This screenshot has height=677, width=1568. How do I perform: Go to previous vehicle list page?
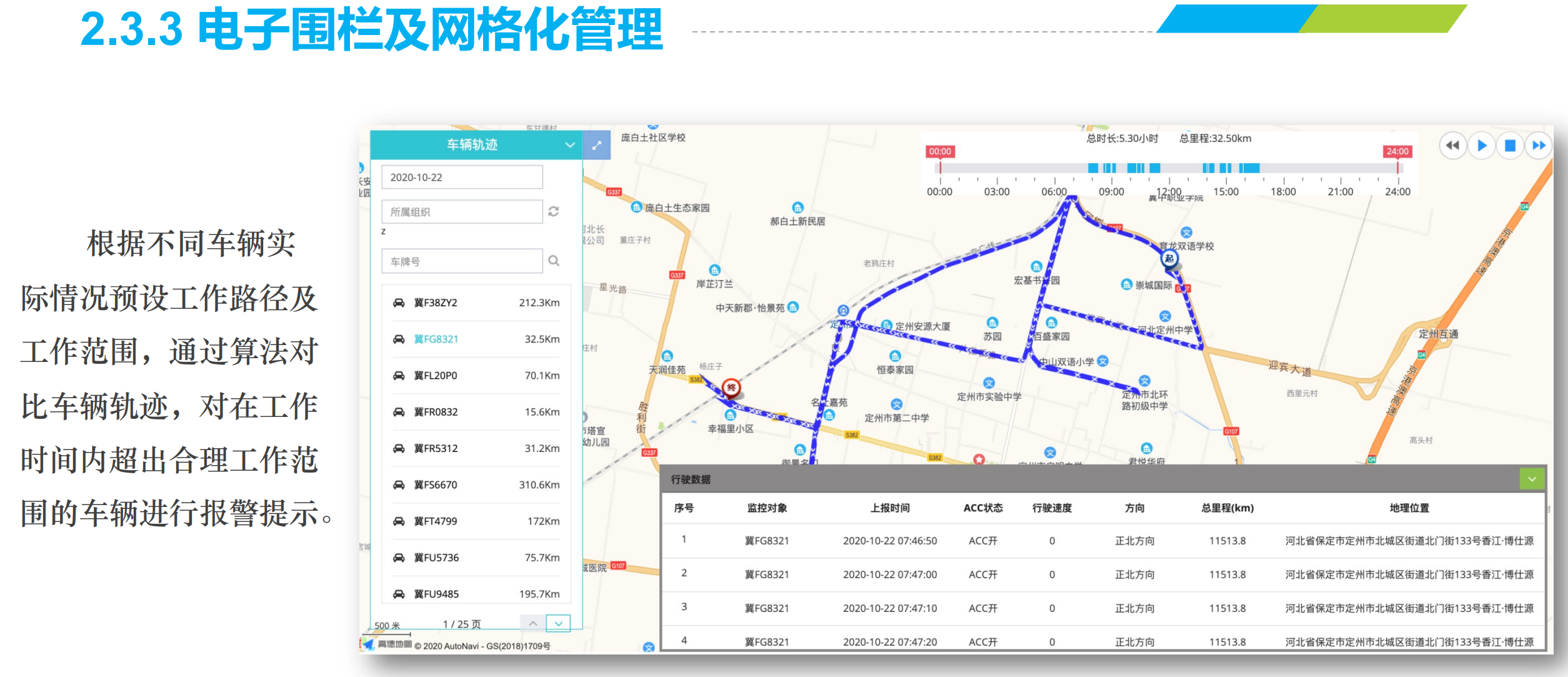tap(532, 623)
